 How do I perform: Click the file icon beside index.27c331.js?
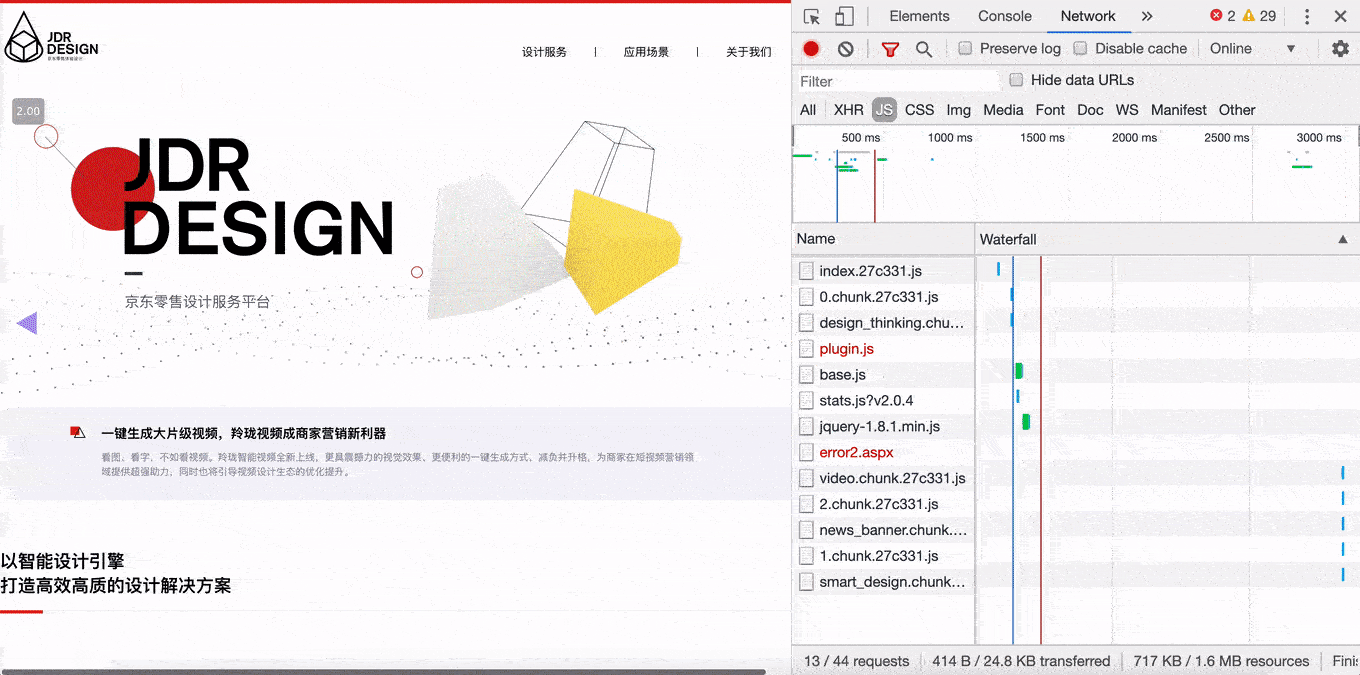(806, 271)
